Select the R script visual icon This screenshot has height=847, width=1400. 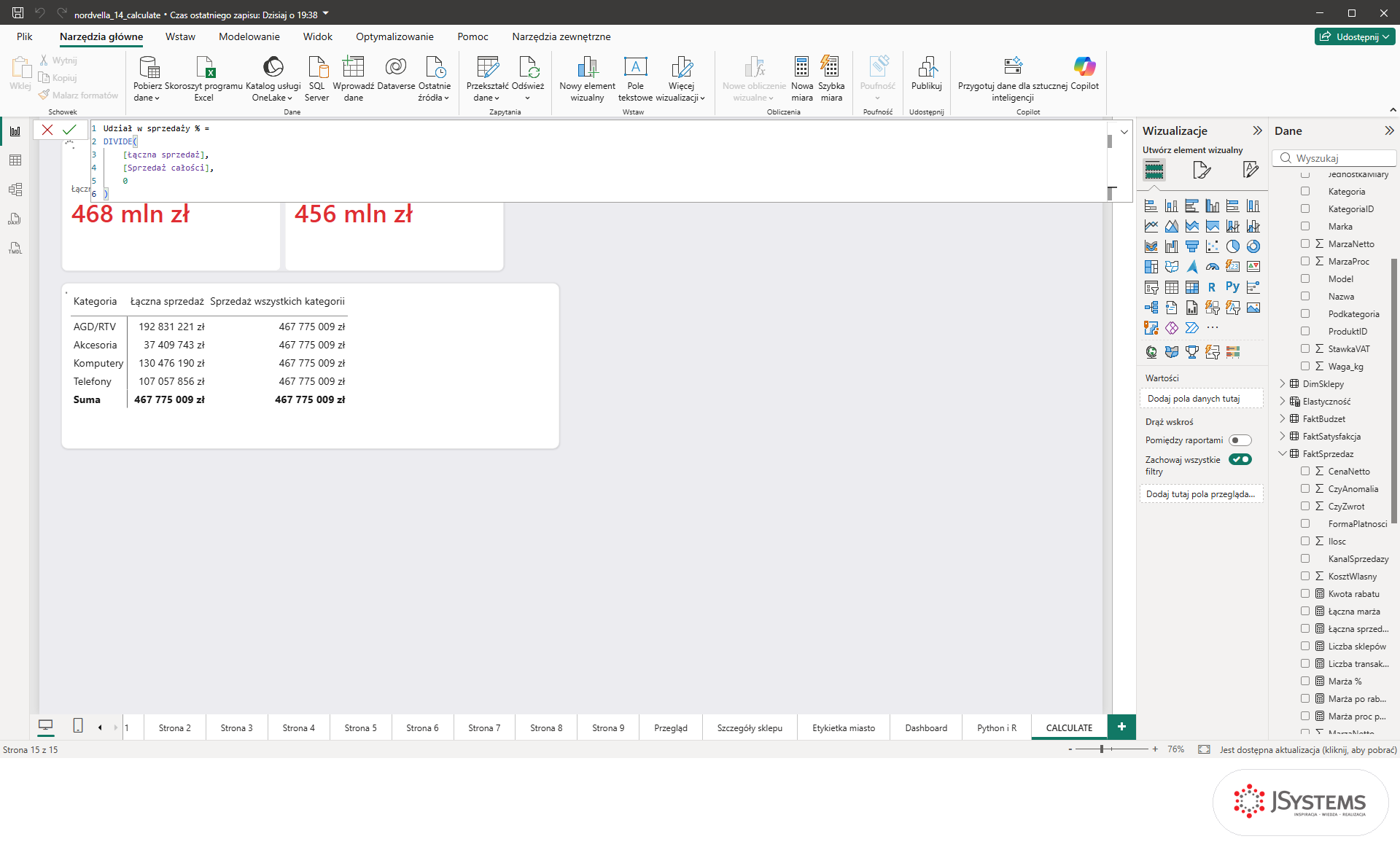pos(1212,287)
